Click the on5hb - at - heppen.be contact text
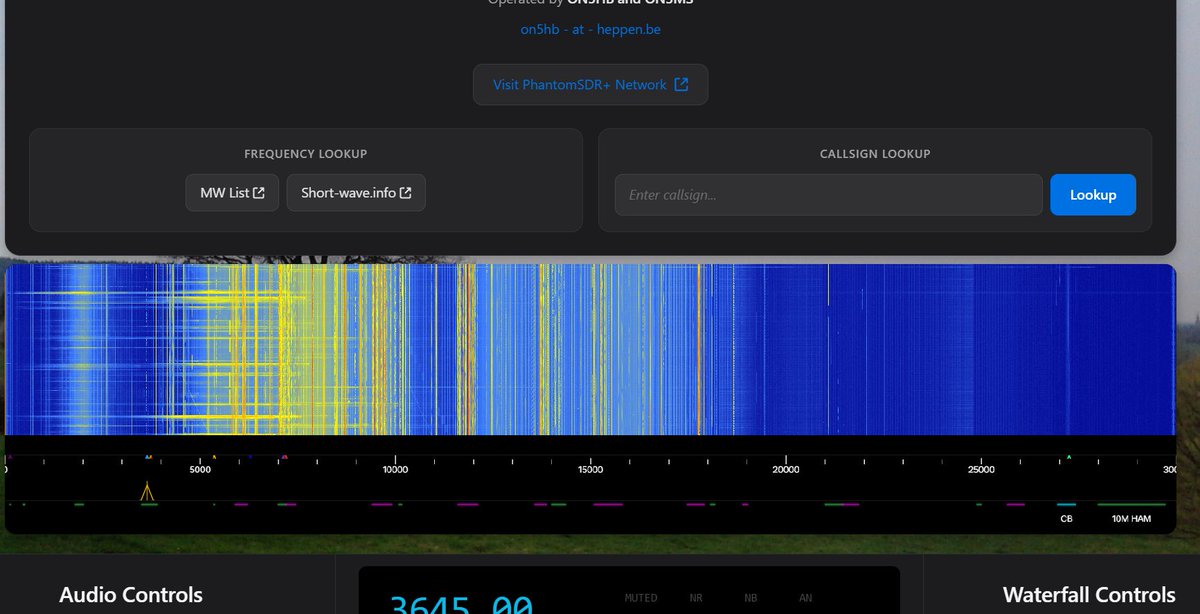 click(x=590, y=29)
